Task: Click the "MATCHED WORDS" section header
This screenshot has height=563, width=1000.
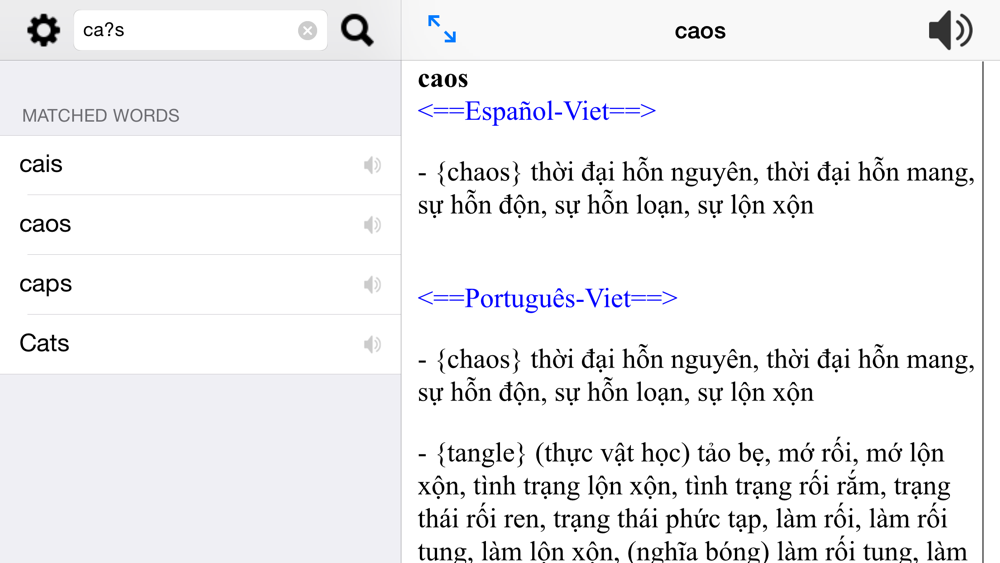Action: [101, 116]
